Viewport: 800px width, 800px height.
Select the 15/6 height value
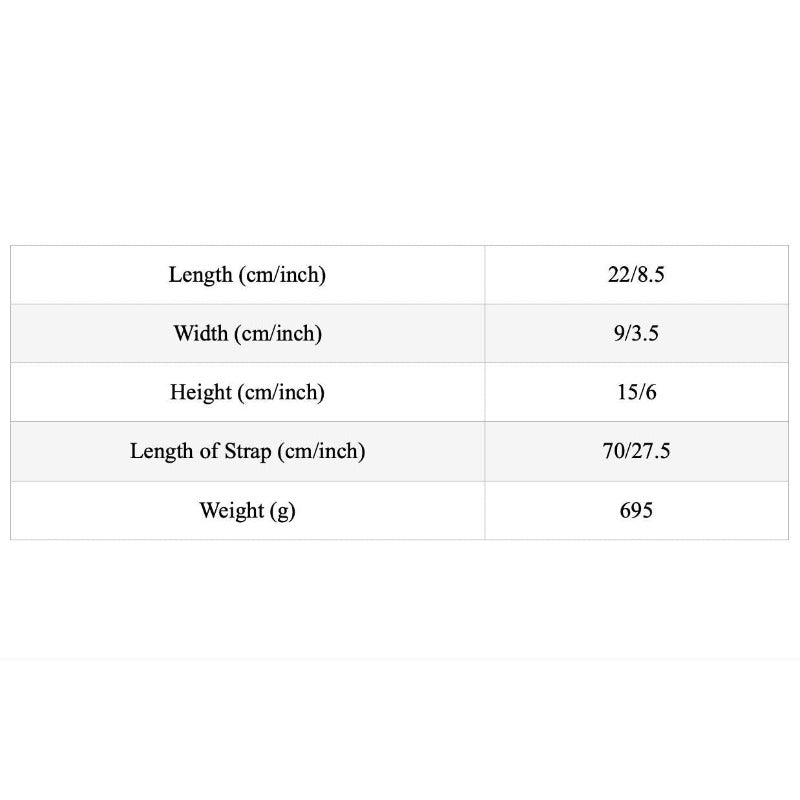636,392
